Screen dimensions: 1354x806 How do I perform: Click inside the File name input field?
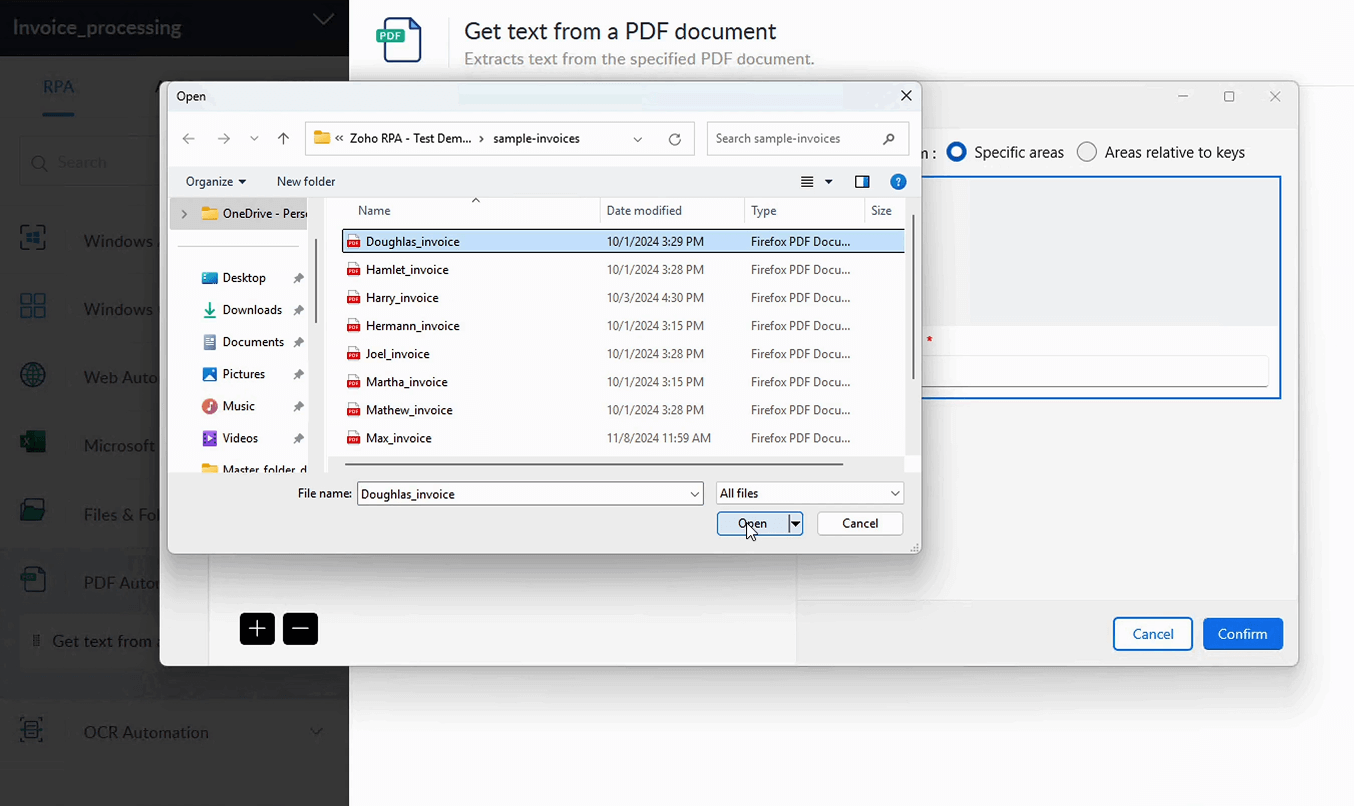(x=520, y=493)
